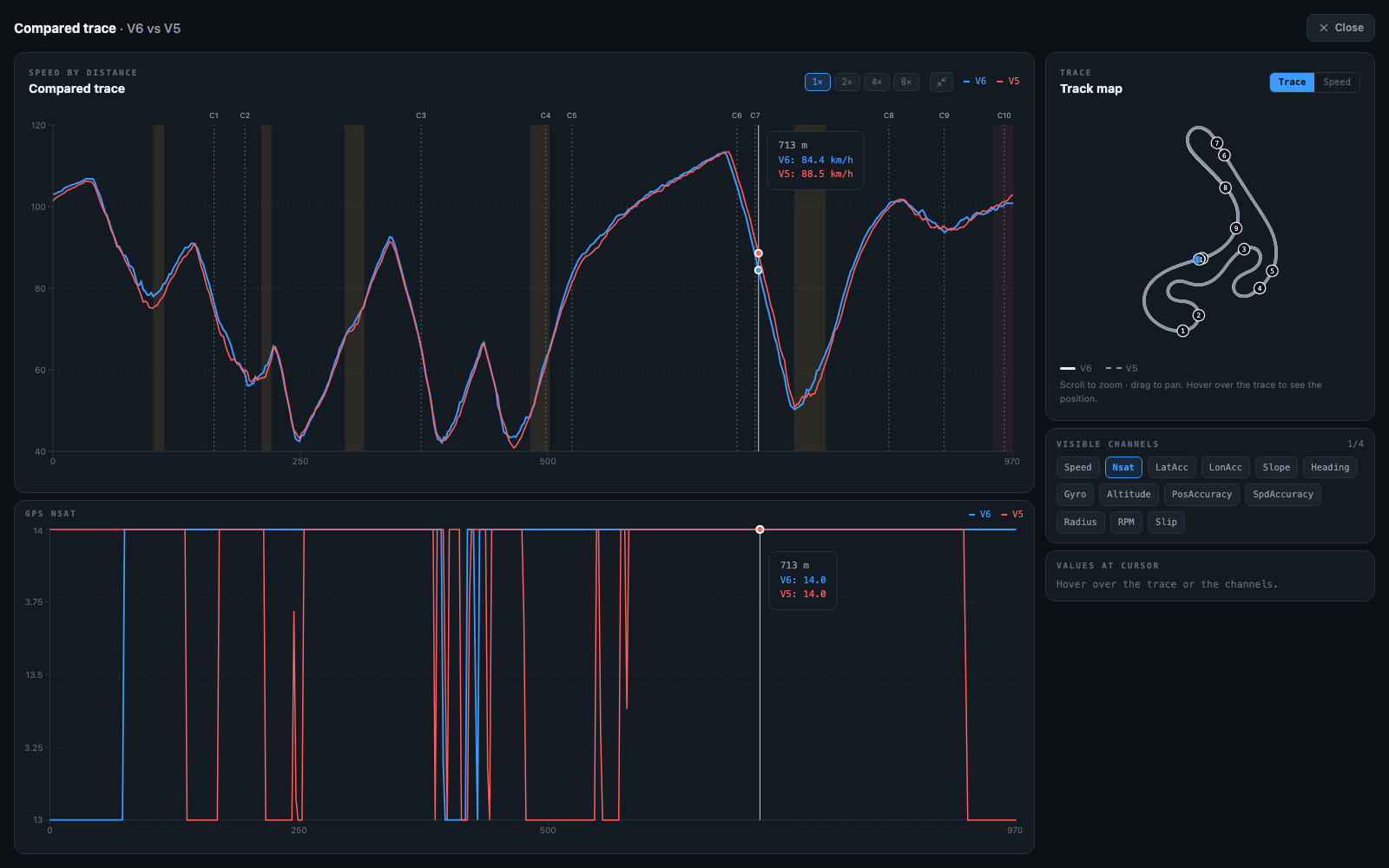The height and width of the screenshot is (868, 1389).
Task: Toggle the LonAcc channel
Action: point(1226,467)
